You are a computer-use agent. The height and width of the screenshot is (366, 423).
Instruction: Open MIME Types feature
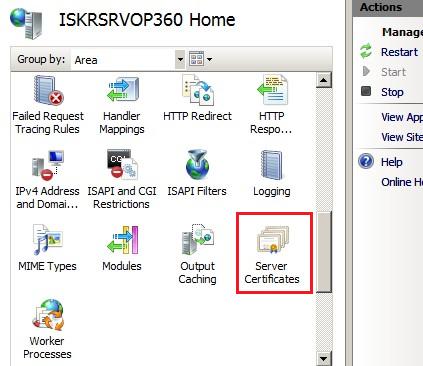click(x=47, y=248)
